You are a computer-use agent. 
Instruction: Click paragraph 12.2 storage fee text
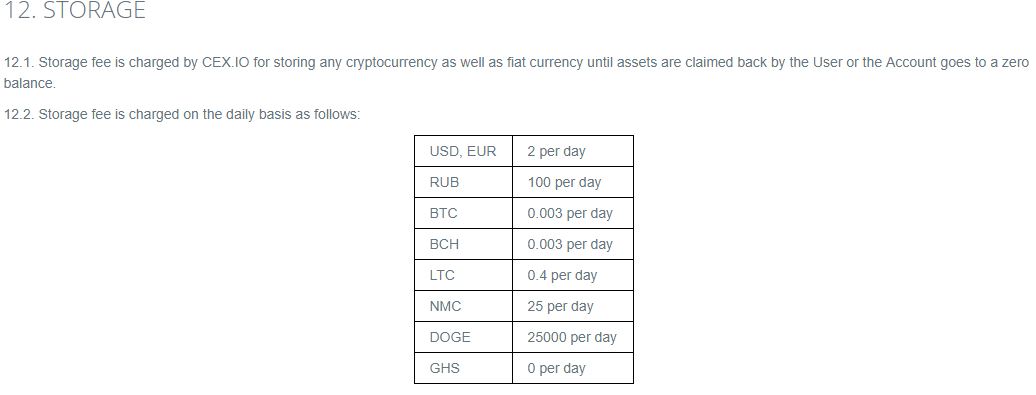tap(182, 114)
